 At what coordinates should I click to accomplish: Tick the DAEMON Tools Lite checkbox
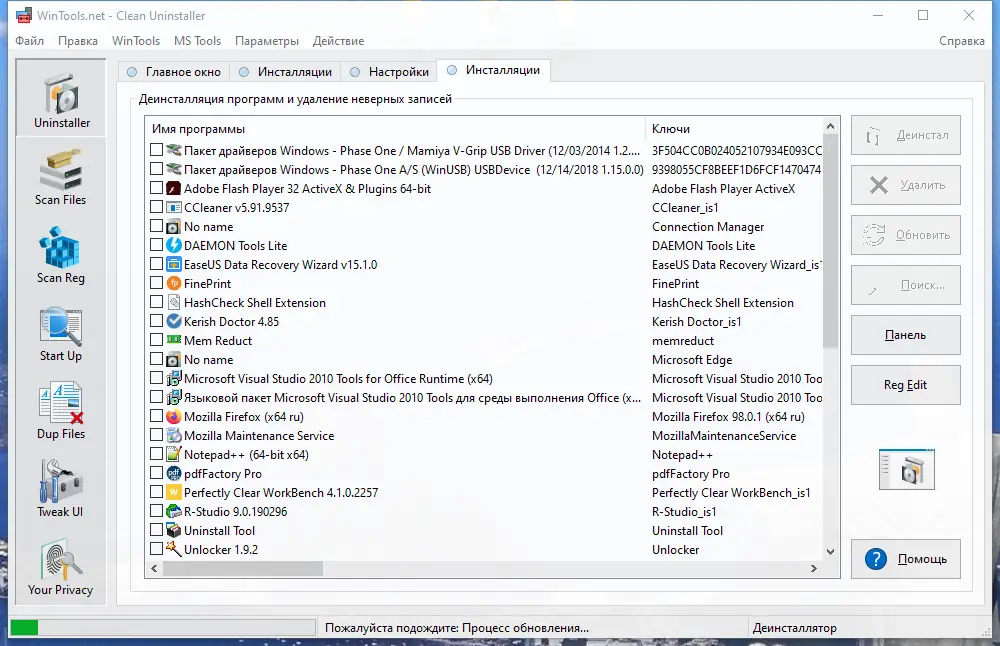coord(156,245)
